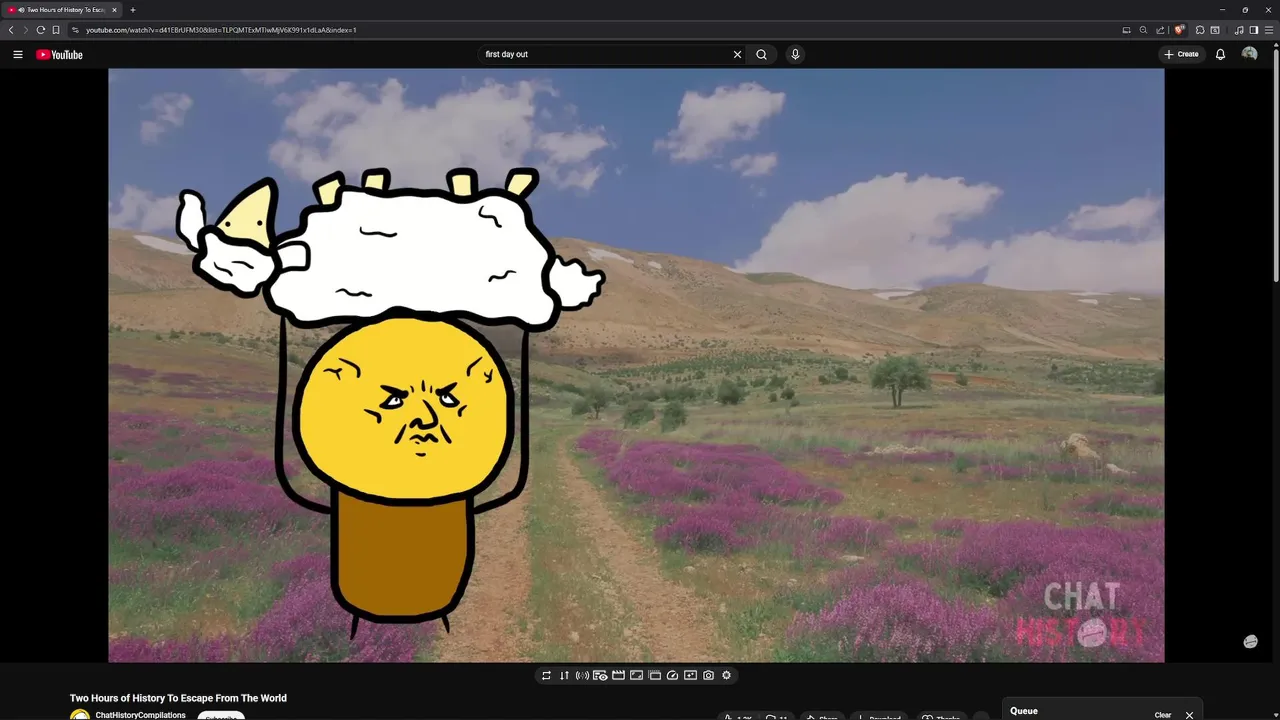This screenshot has width=1280, height=720.
Task: Open the browser main menu
Action: point(1269,30)
